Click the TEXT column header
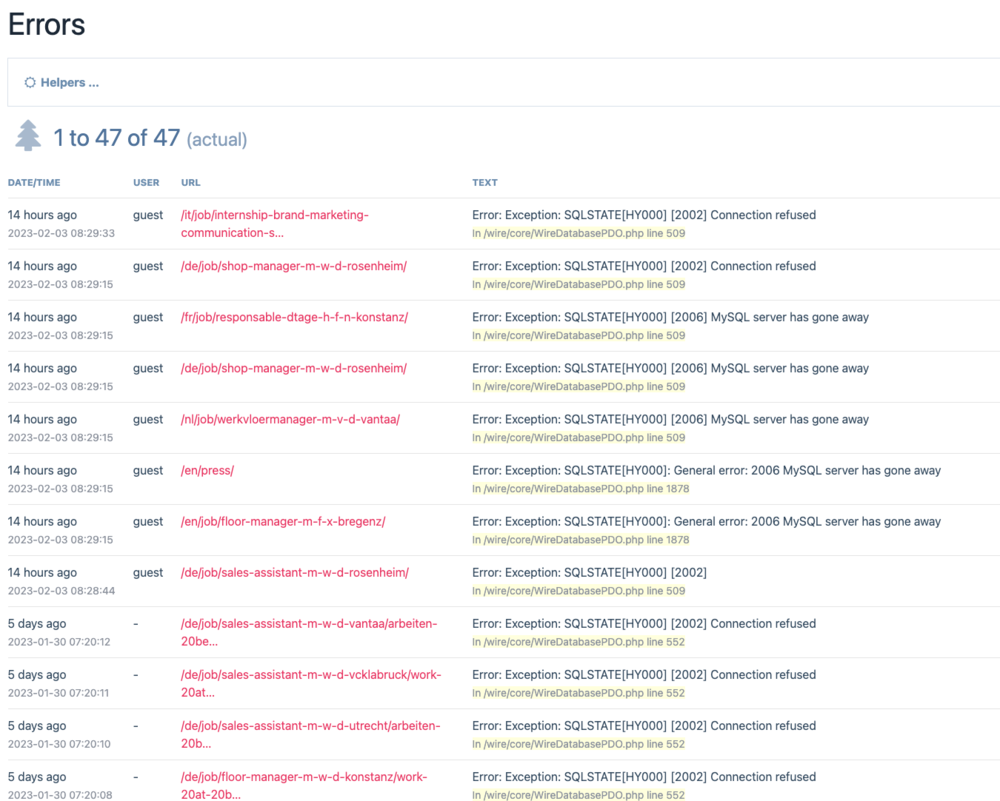The image size is (1000, 801). coord(484,183)
